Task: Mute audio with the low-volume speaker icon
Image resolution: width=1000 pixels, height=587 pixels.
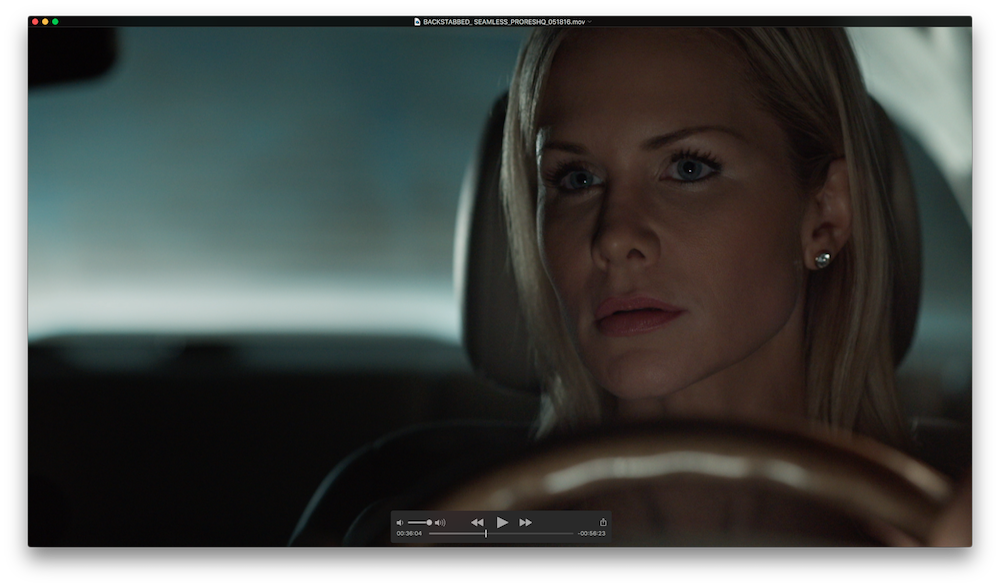Action: click(400, 523)
